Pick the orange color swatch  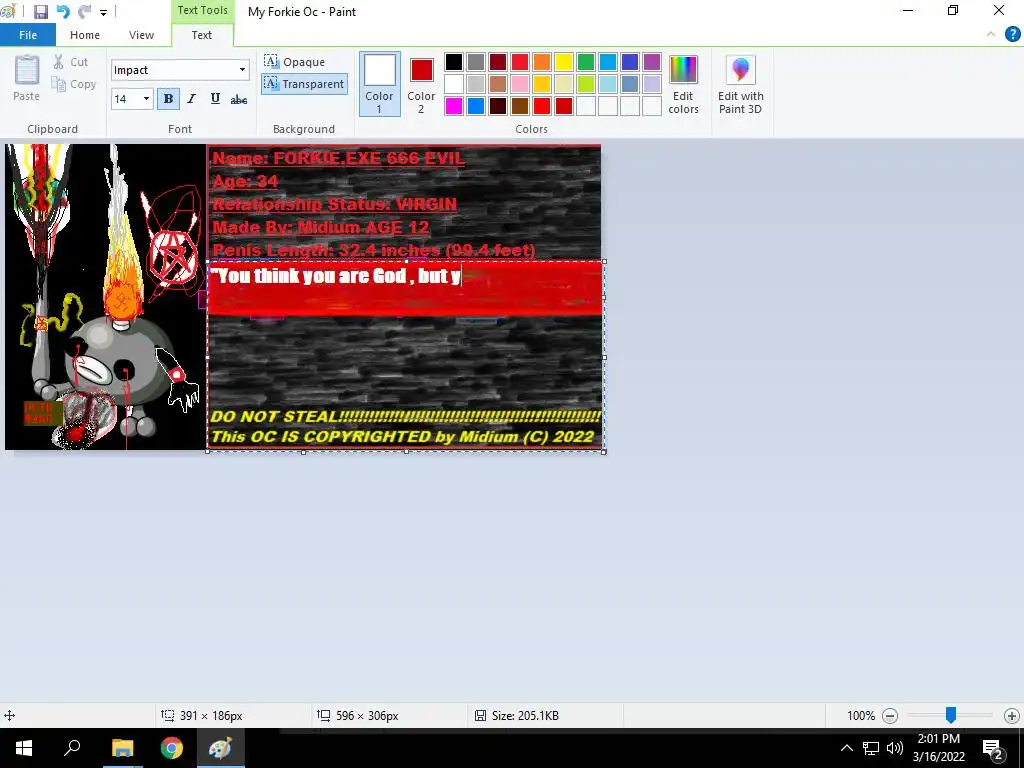[541, 62]
